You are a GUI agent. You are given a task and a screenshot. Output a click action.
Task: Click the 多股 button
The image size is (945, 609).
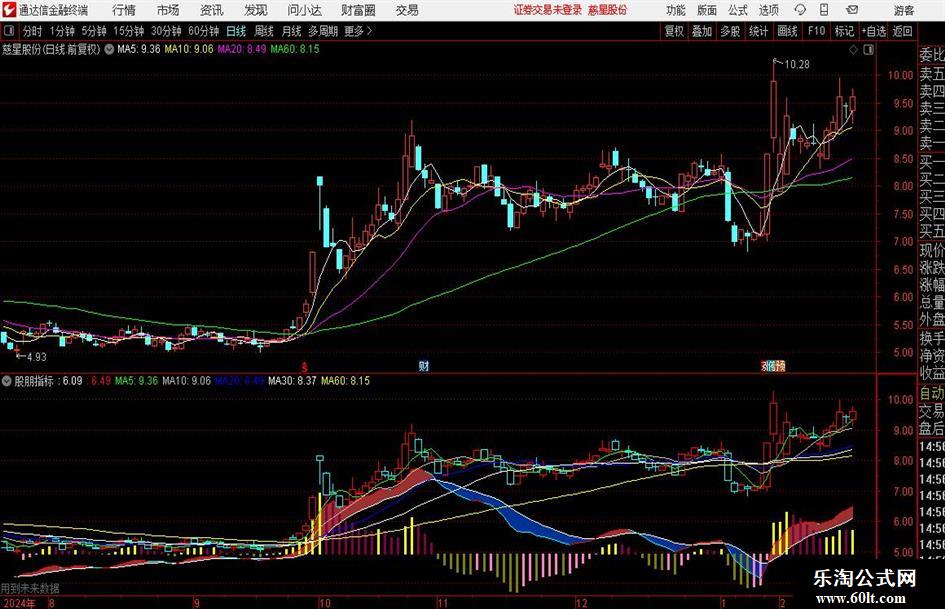[730, 31]
